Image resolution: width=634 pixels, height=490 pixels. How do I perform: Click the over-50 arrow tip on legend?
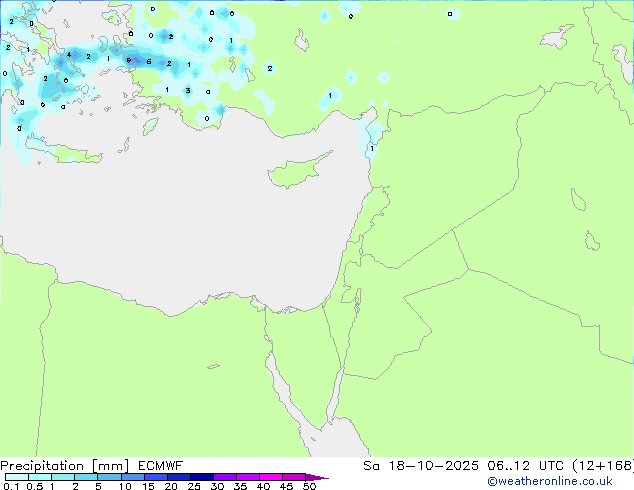pos(317,477)
